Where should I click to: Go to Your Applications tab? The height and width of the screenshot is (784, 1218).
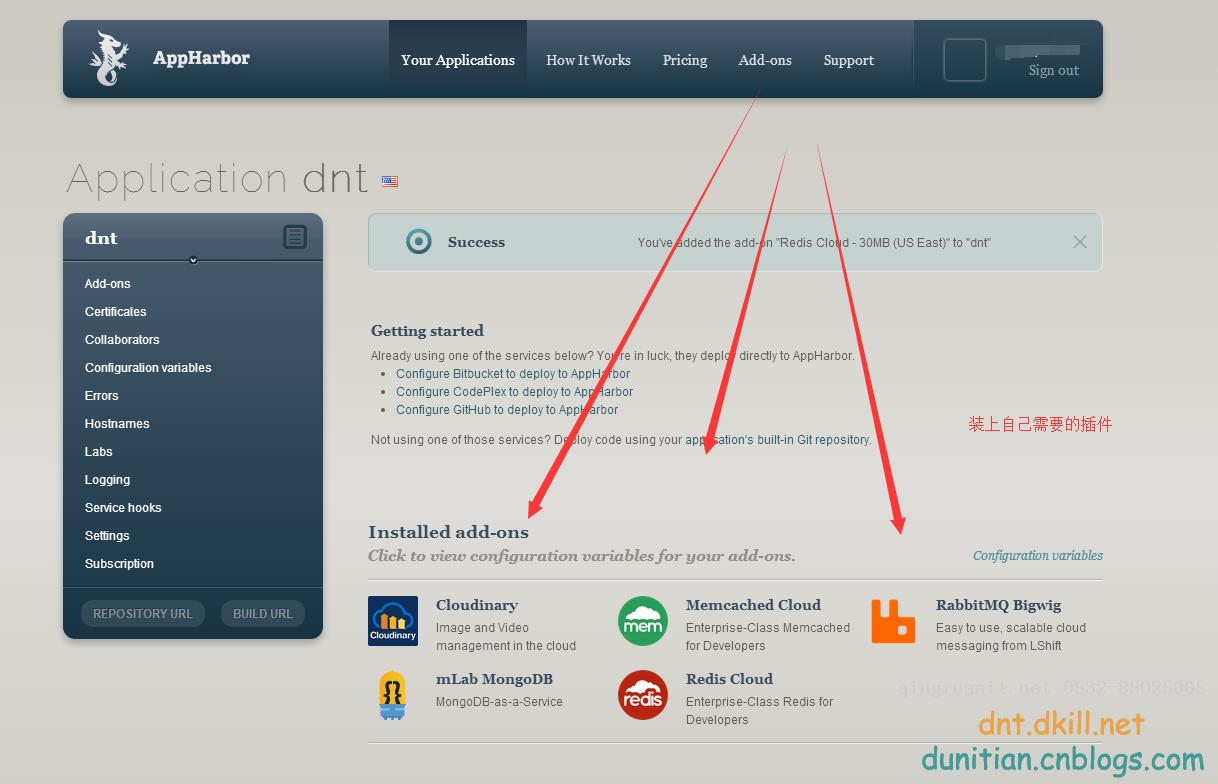458,60
